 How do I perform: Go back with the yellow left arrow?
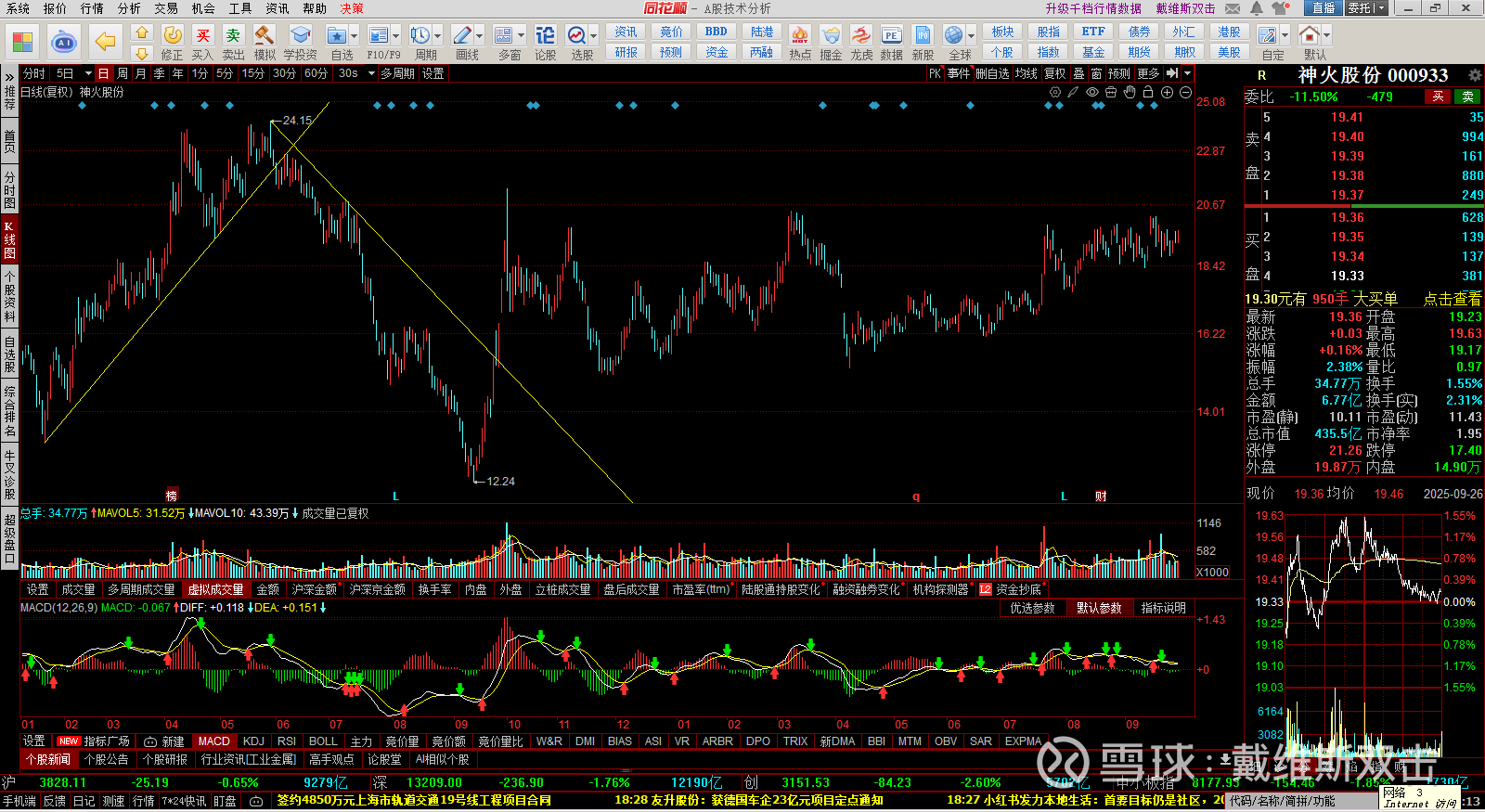106,42
